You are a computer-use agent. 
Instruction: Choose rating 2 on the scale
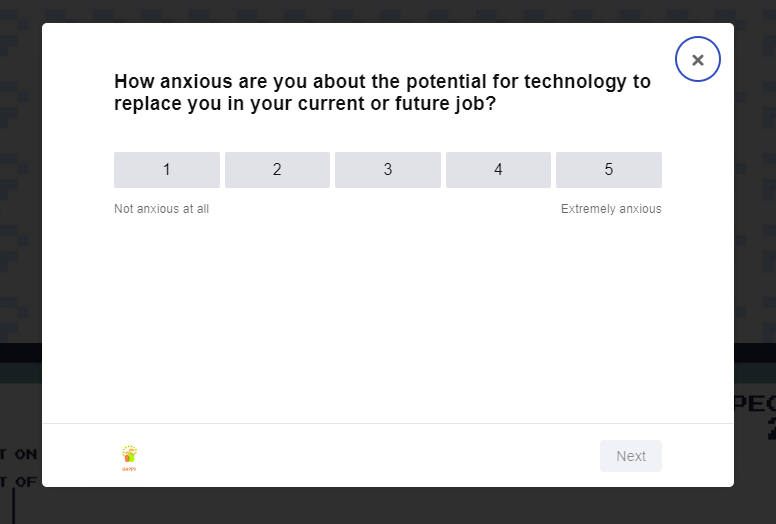point(277,170)
